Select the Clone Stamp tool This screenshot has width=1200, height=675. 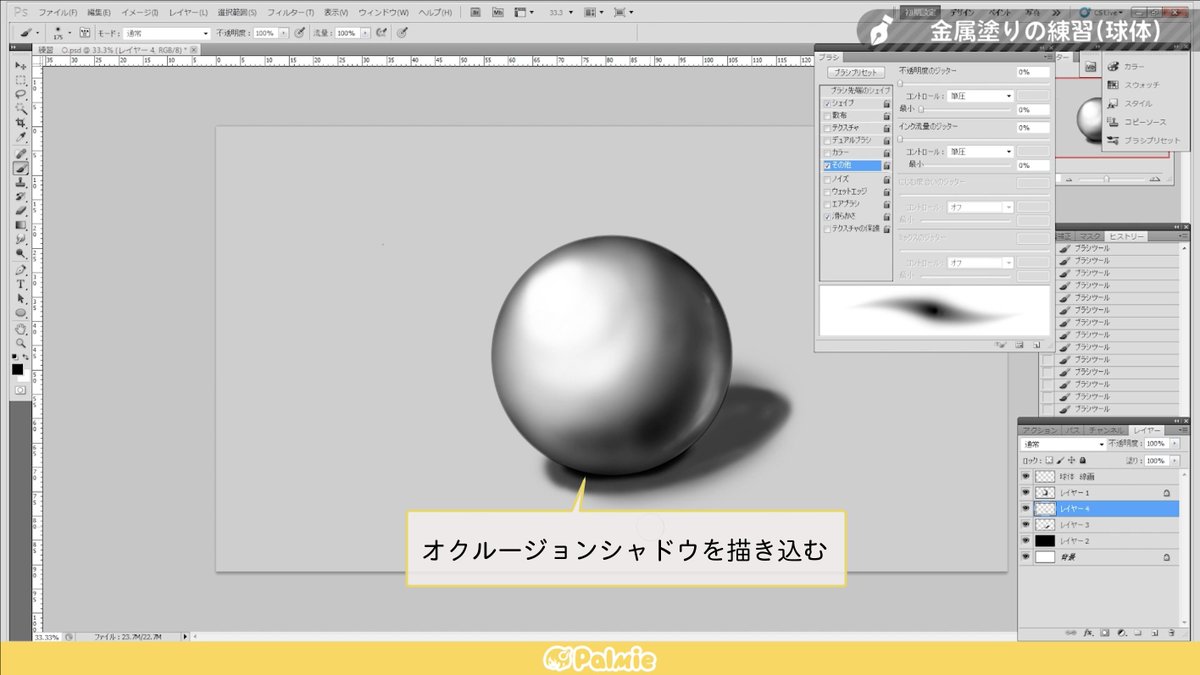tap(20, 182)
